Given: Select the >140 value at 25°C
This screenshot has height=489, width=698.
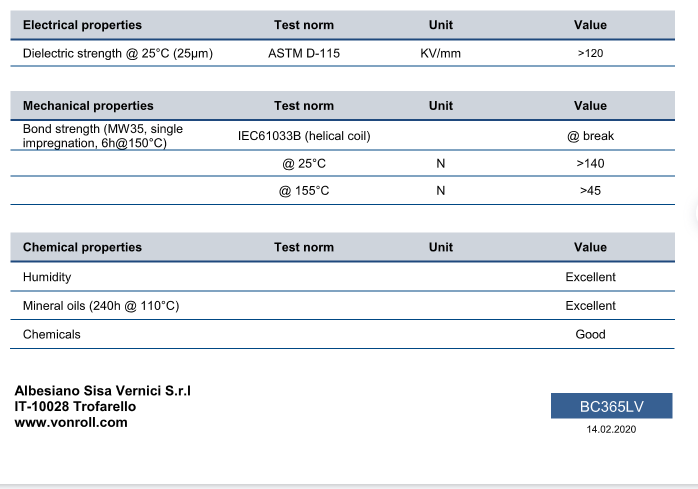Looking at the screenshot, I should pyautogui.click(x=590, y=163).
